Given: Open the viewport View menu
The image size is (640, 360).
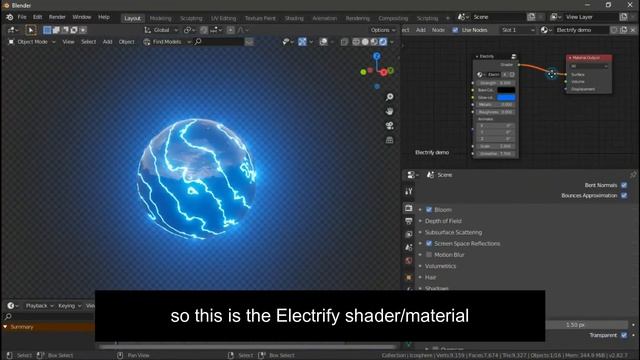Looking at the screenshot, I should 68,42.
